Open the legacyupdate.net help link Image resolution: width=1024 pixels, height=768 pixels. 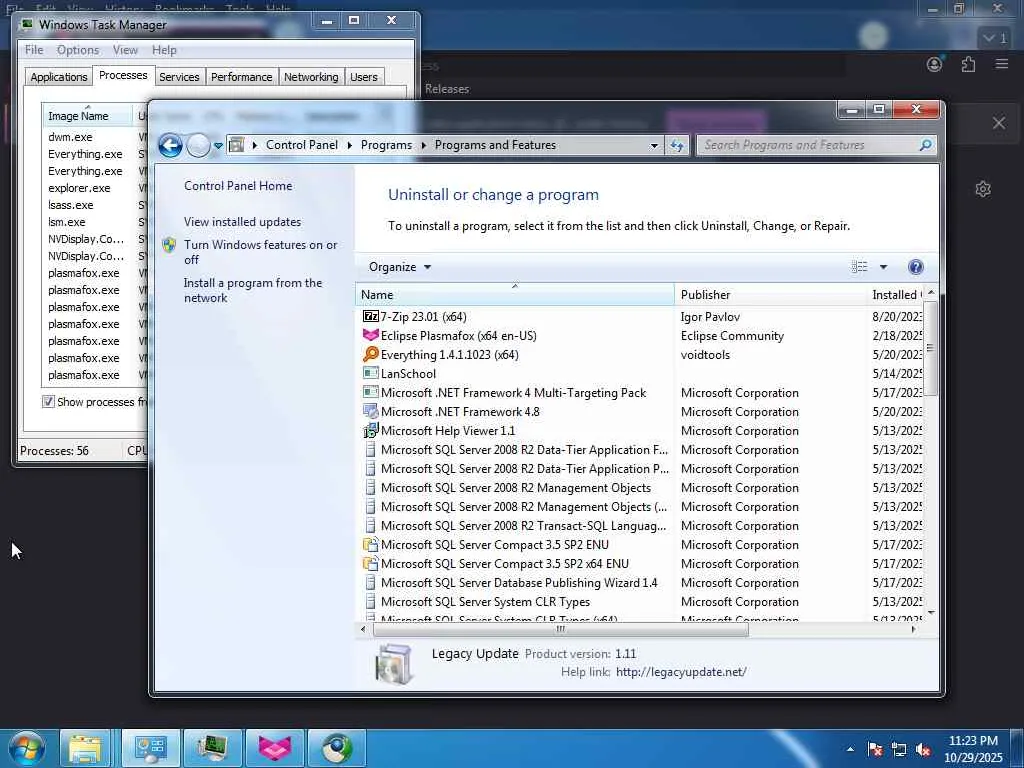tap(681, 672)
